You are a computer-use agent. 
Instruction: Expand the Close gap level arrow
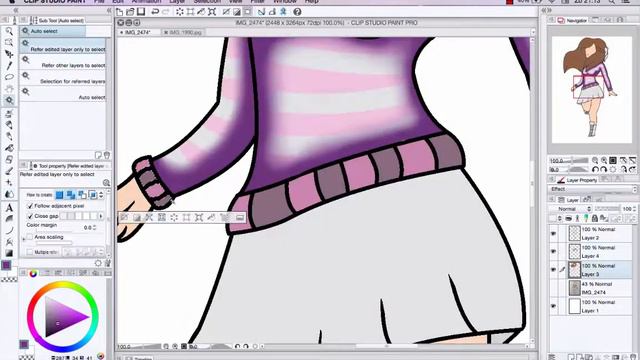pos(102,216)
